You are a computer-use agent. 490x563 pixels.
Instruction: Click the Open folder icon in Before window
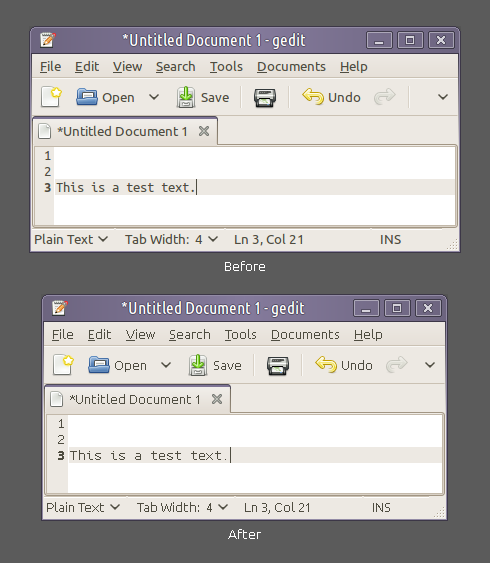[87, 97]
